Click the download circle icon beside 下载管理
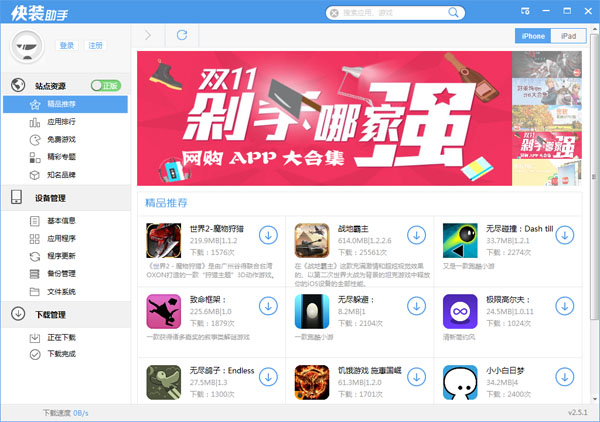 [x=18, y=313]
